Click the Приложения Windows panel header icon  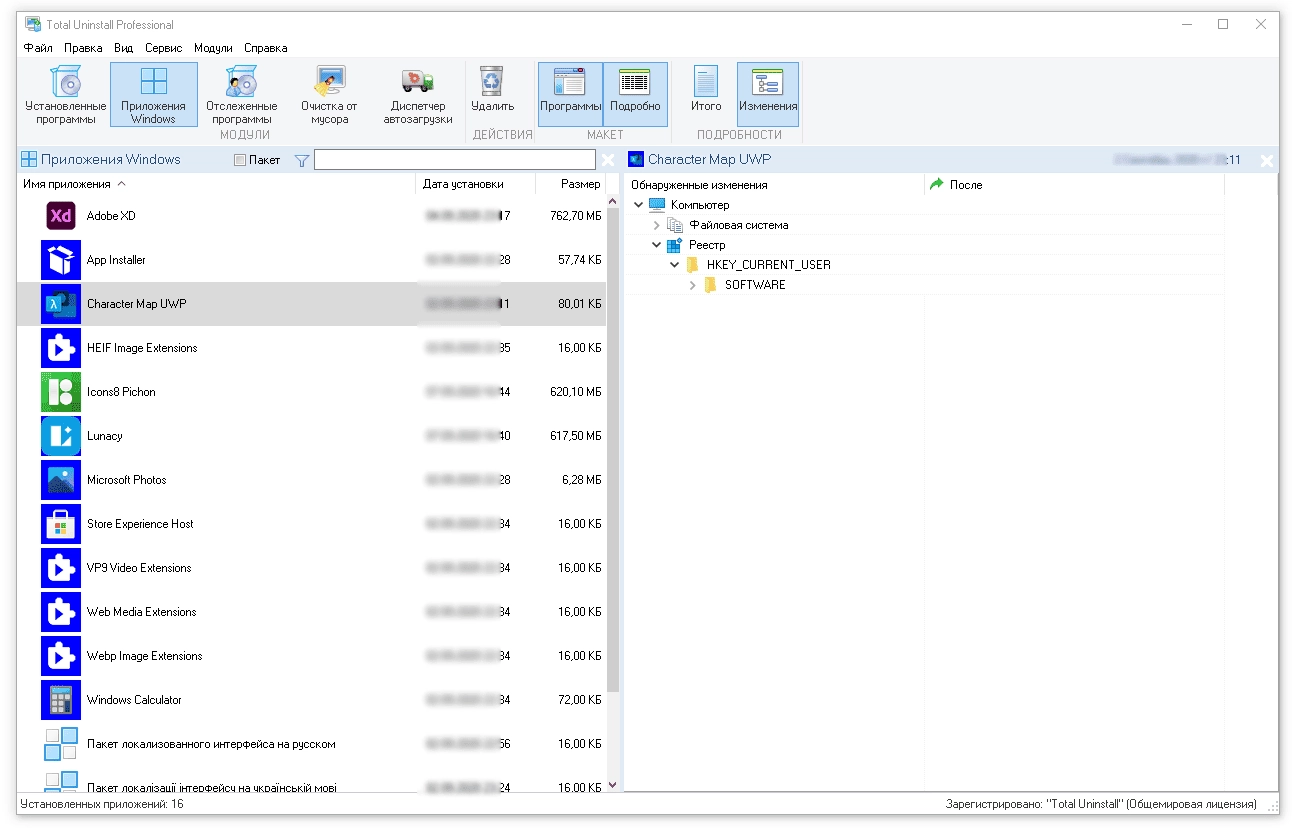coord(29,160)
